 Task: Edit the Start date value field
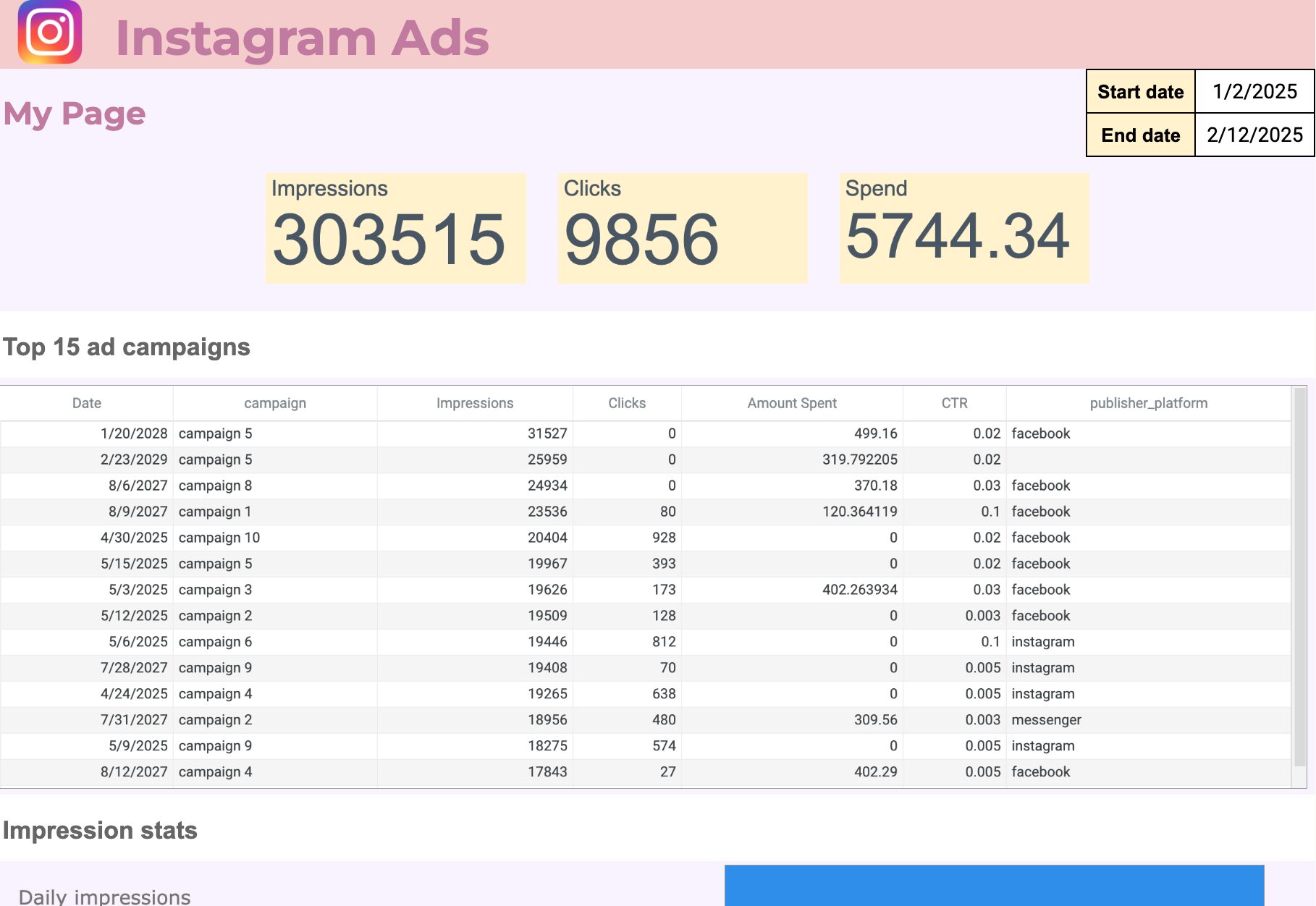pos(1254,91)
